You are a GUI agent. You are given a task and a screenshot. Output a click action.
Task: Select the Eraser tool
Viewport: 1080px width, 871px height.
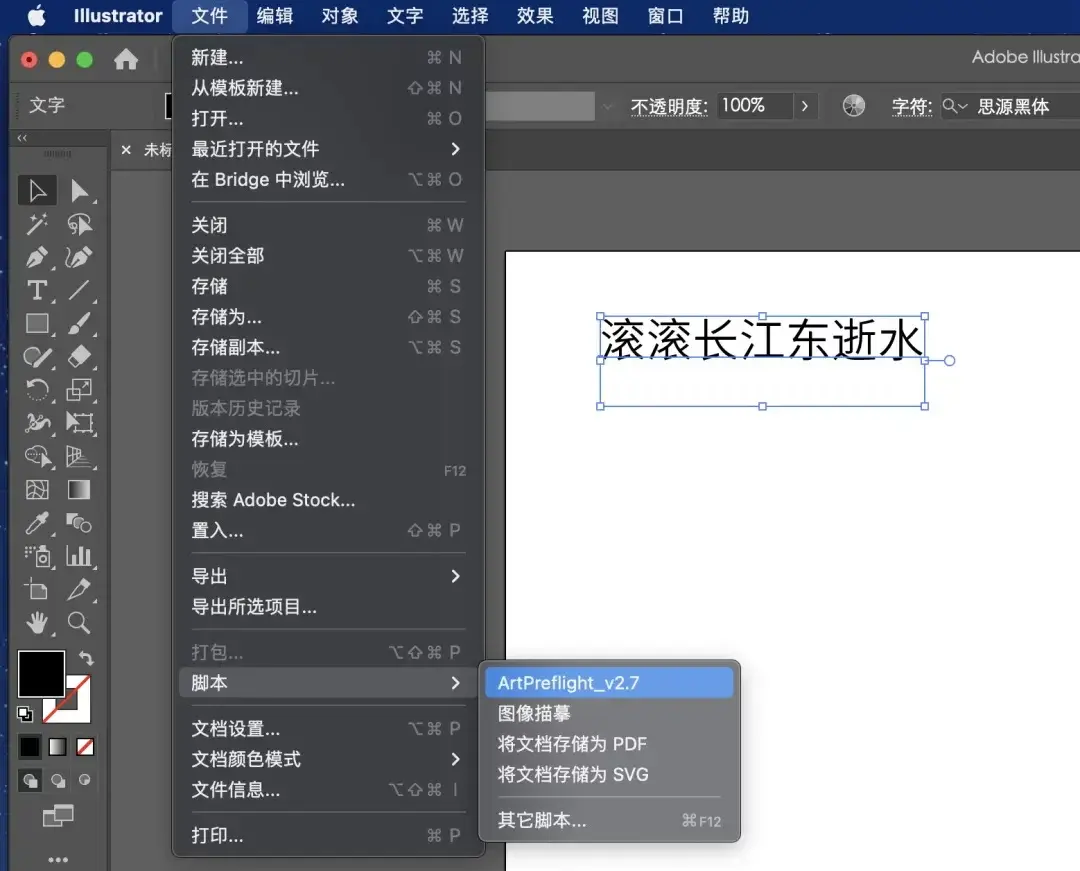click(79, 357)
